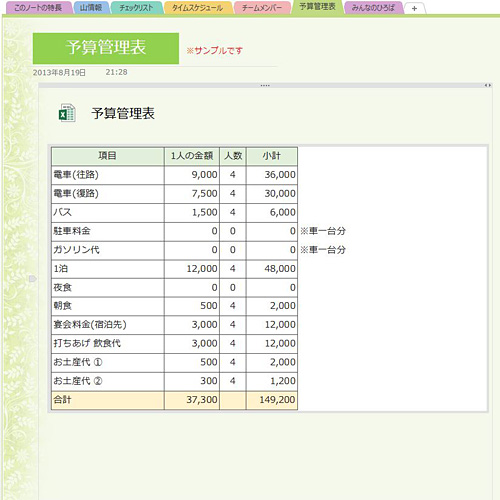
Task: Click the 1泊 price cell 12,000
Action: pos(192,269)
